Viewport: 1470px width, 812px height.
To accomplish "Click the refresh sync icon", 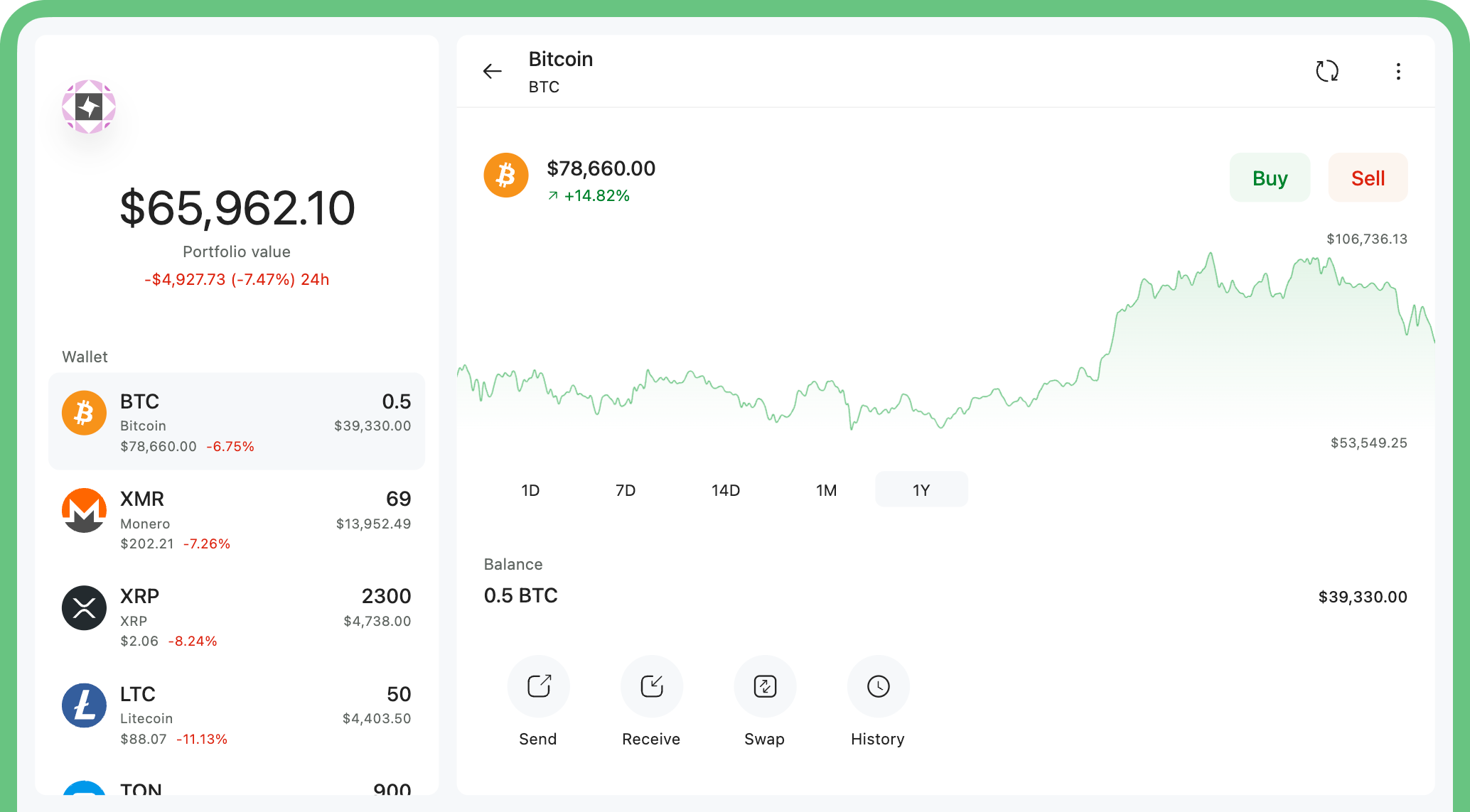I will [1326, 71].
